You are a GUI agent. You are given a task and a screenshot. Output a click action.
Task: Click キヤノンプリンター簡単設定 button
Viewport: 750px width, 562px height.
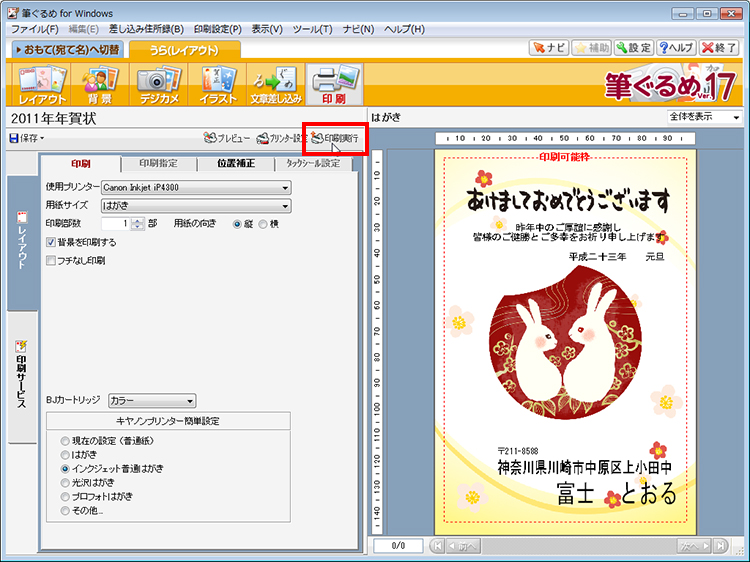168,421
